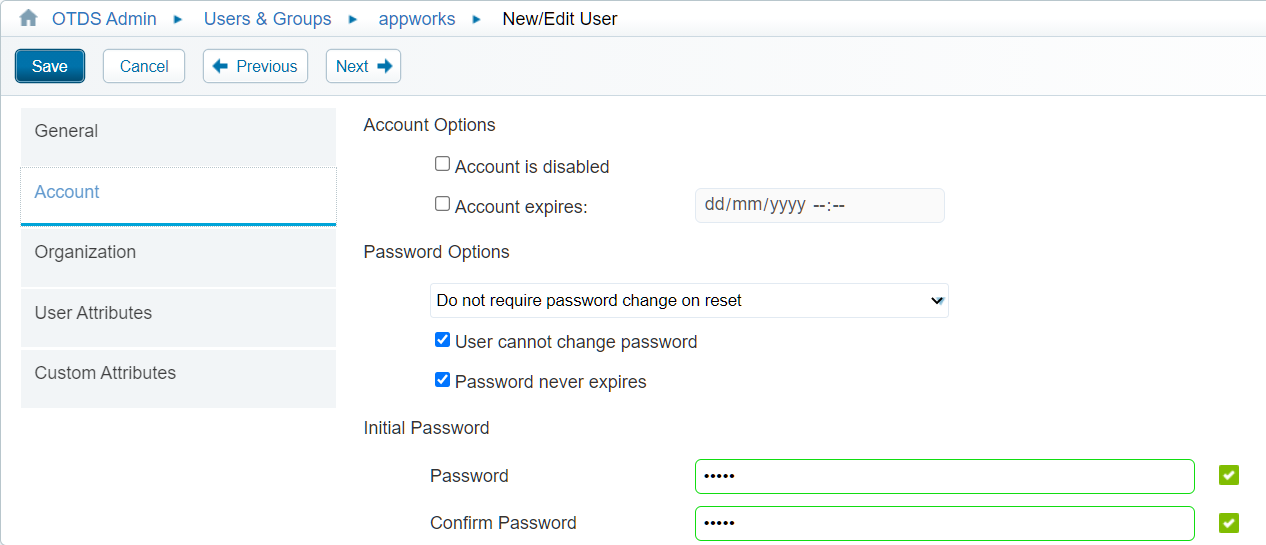Uncheck User cannot change password
Screen dimensions: 1266x545
[442, 340]
